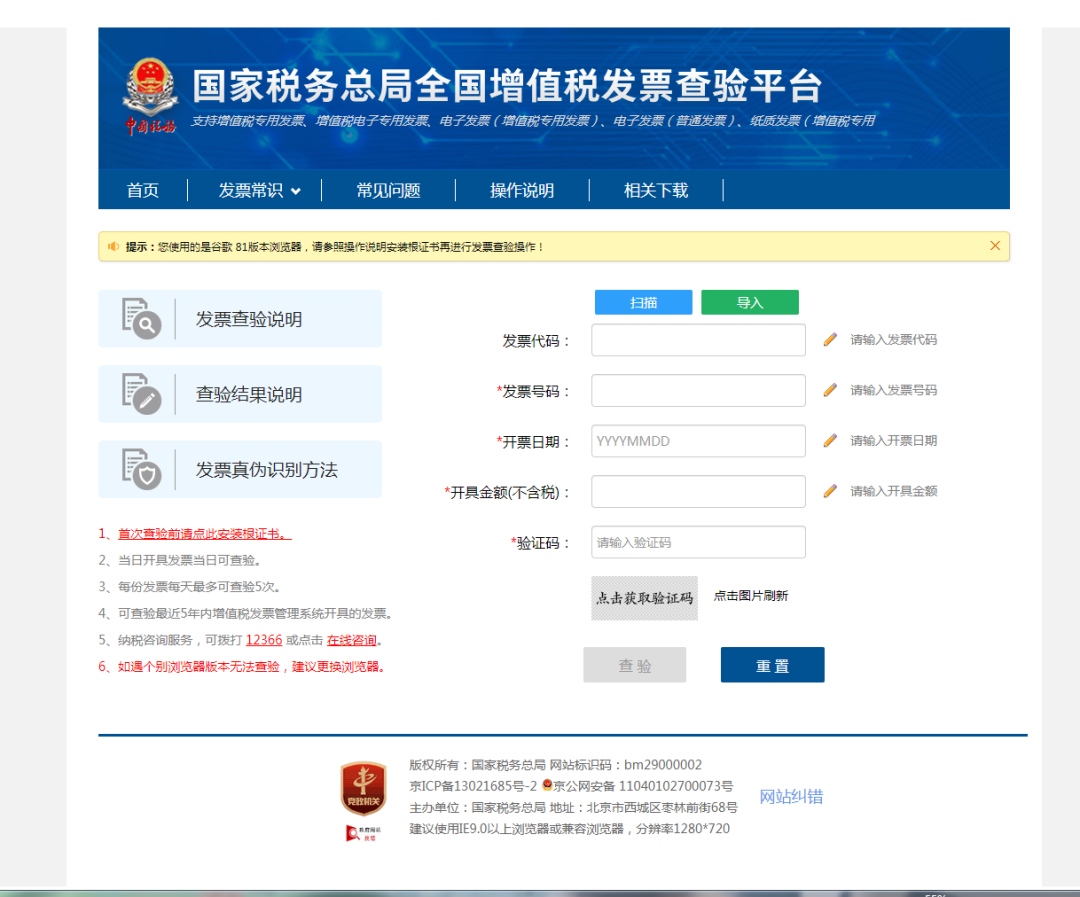Click the red party and government shield badge

[364, 789]
